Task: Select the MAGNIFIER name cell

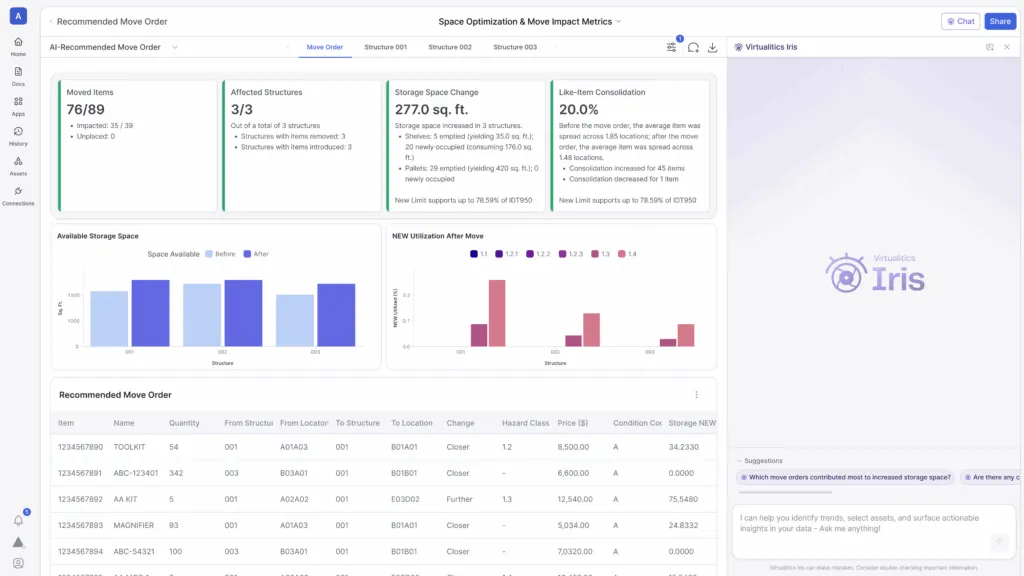Action: (133, 525)
